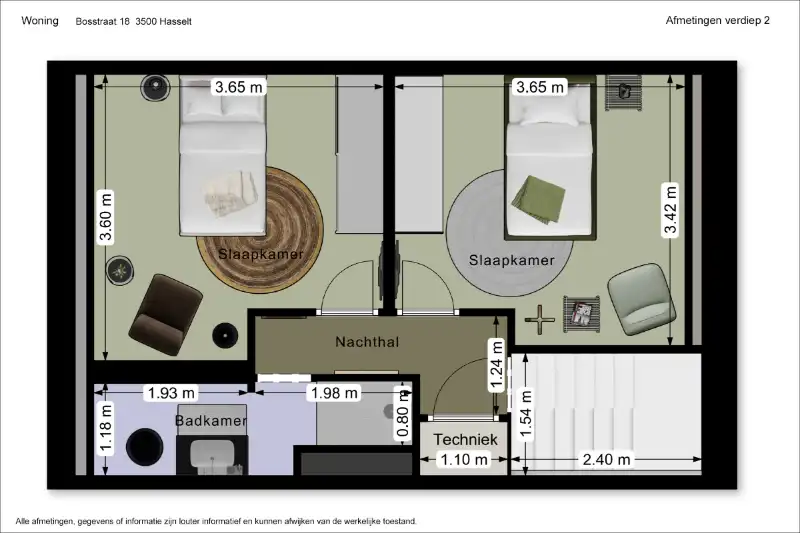The image size is (800, 533).
Task: Click the 'Afmetingen verdiep 2' title
Action: coord(717,20)
